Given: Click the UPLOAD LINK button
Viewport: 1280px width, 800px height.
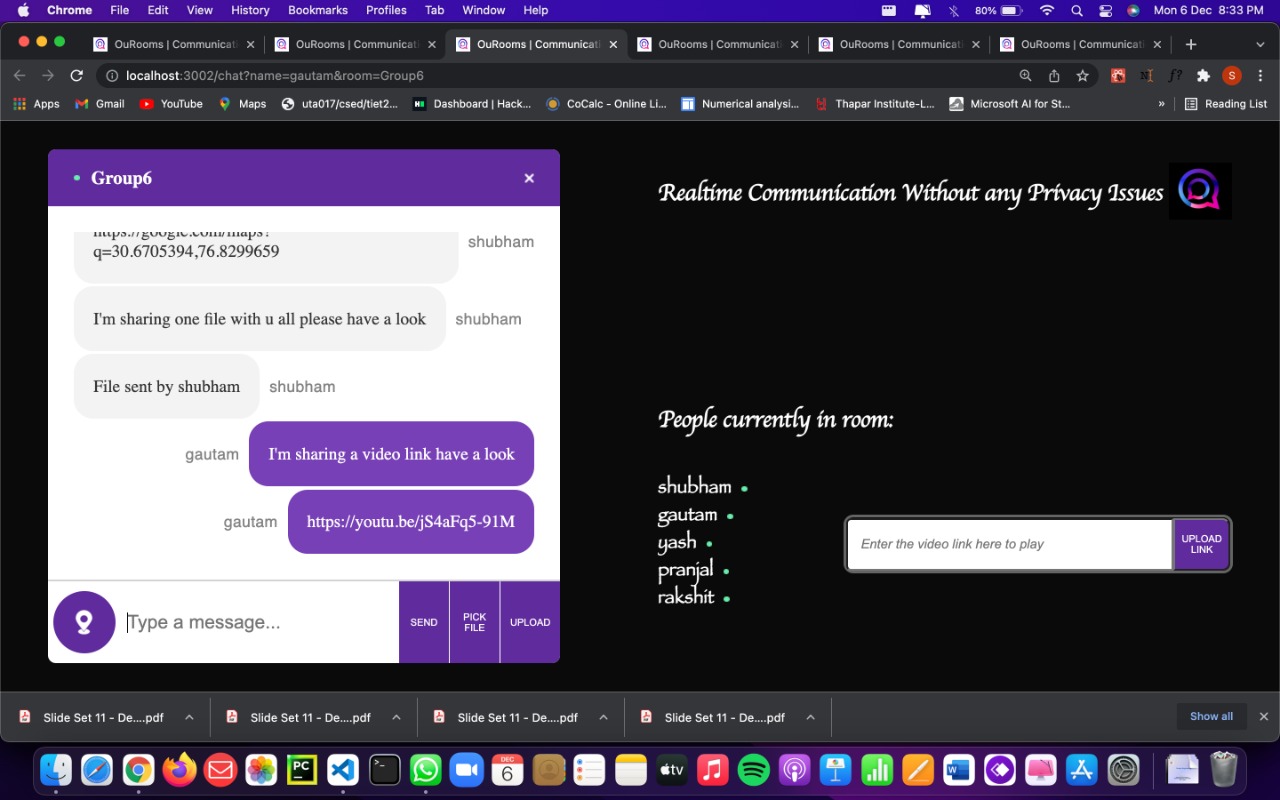Looking at the screenshot, I should (1201, 544).
